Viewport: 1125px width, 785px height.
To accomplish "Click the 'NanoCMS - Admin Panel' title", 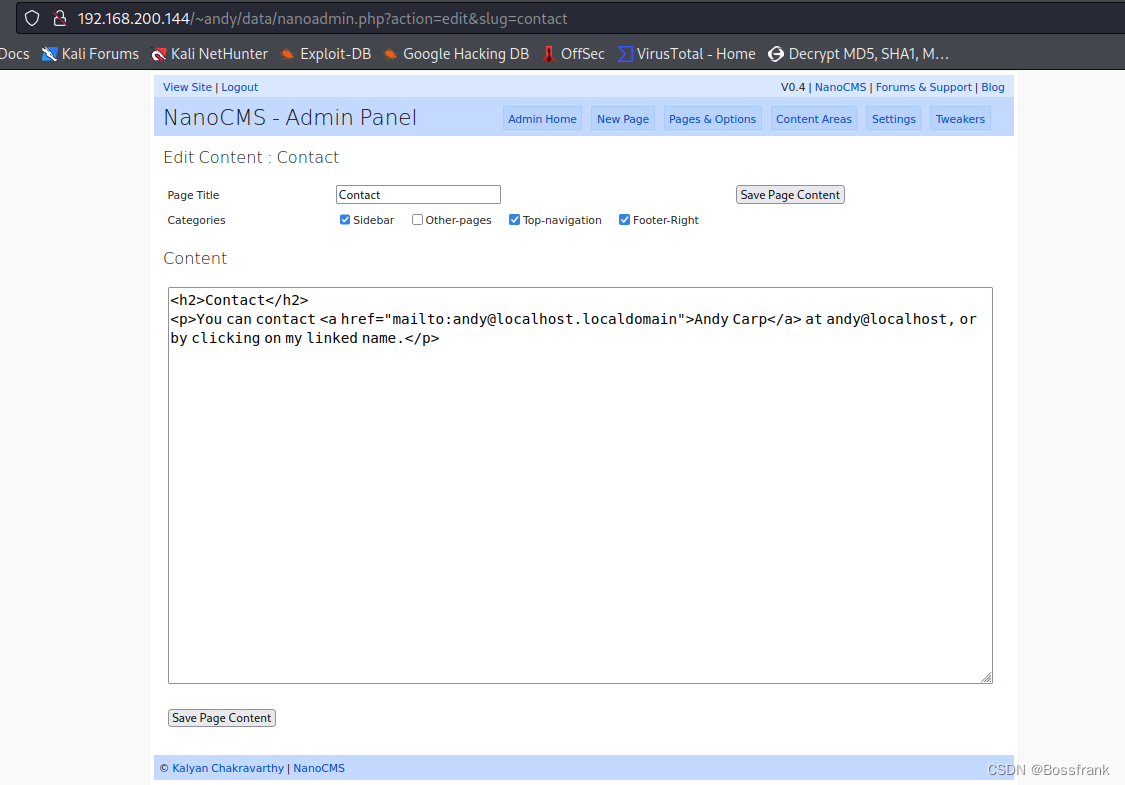I will tap(290, 117).
